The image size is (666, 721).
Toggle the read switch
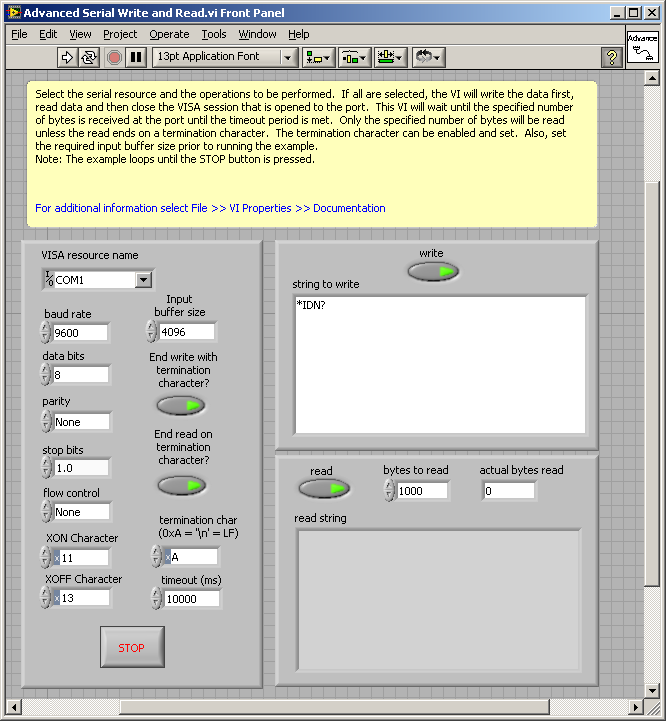(x=324, y=488)
